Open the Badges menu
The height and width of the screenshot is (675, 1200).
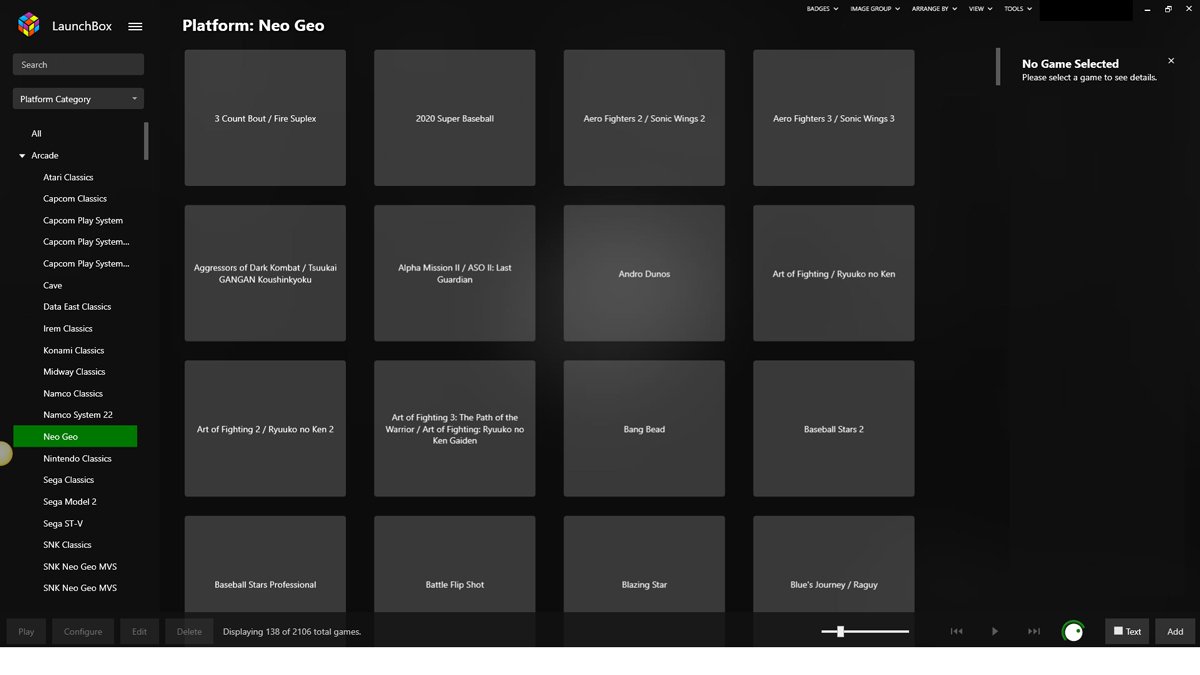click(822, 9)
